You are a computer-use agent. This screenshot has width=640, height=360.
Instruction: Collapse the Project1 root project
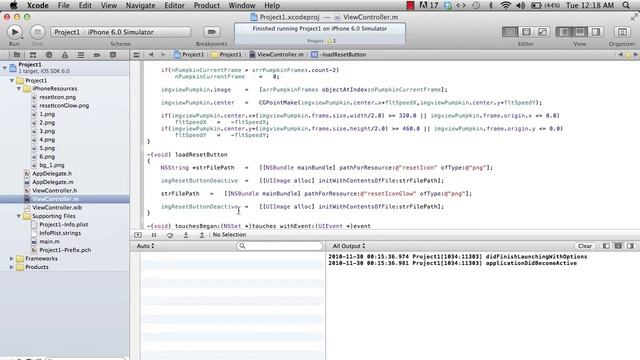tap(4, 68)
